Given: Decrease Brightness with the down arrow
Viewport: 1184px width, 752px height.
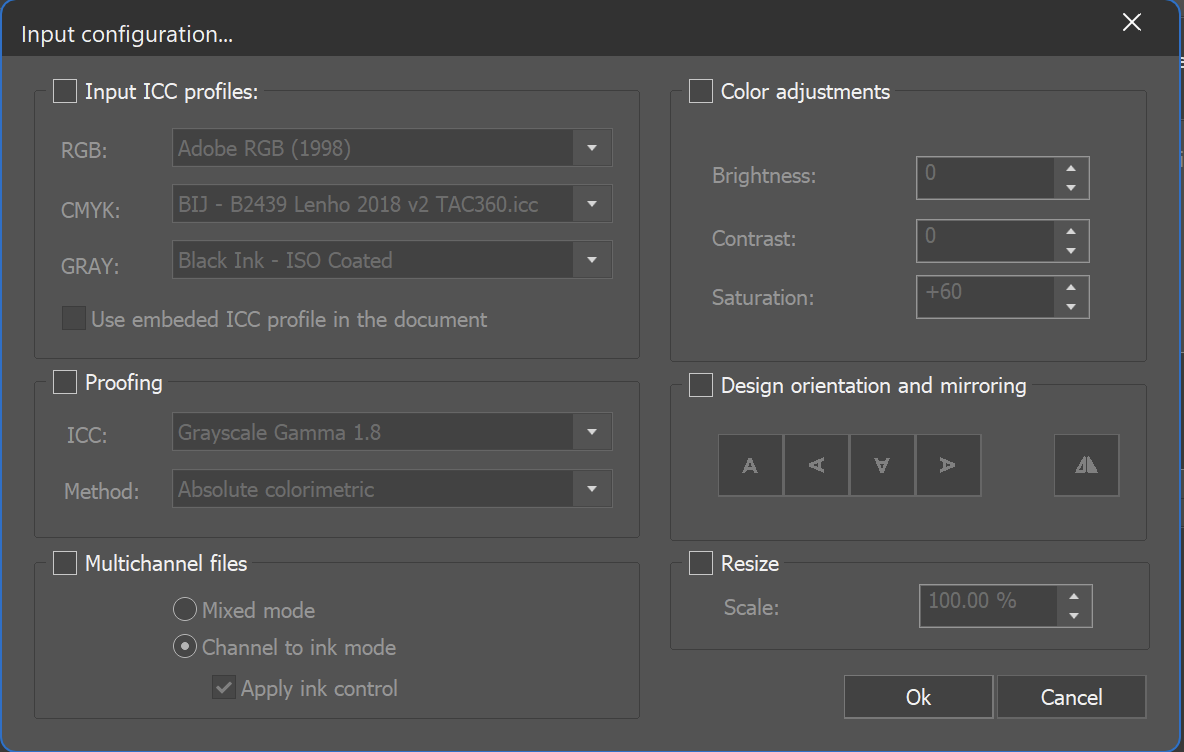Looking at the screenshot, I should [x=1071, y=188].
